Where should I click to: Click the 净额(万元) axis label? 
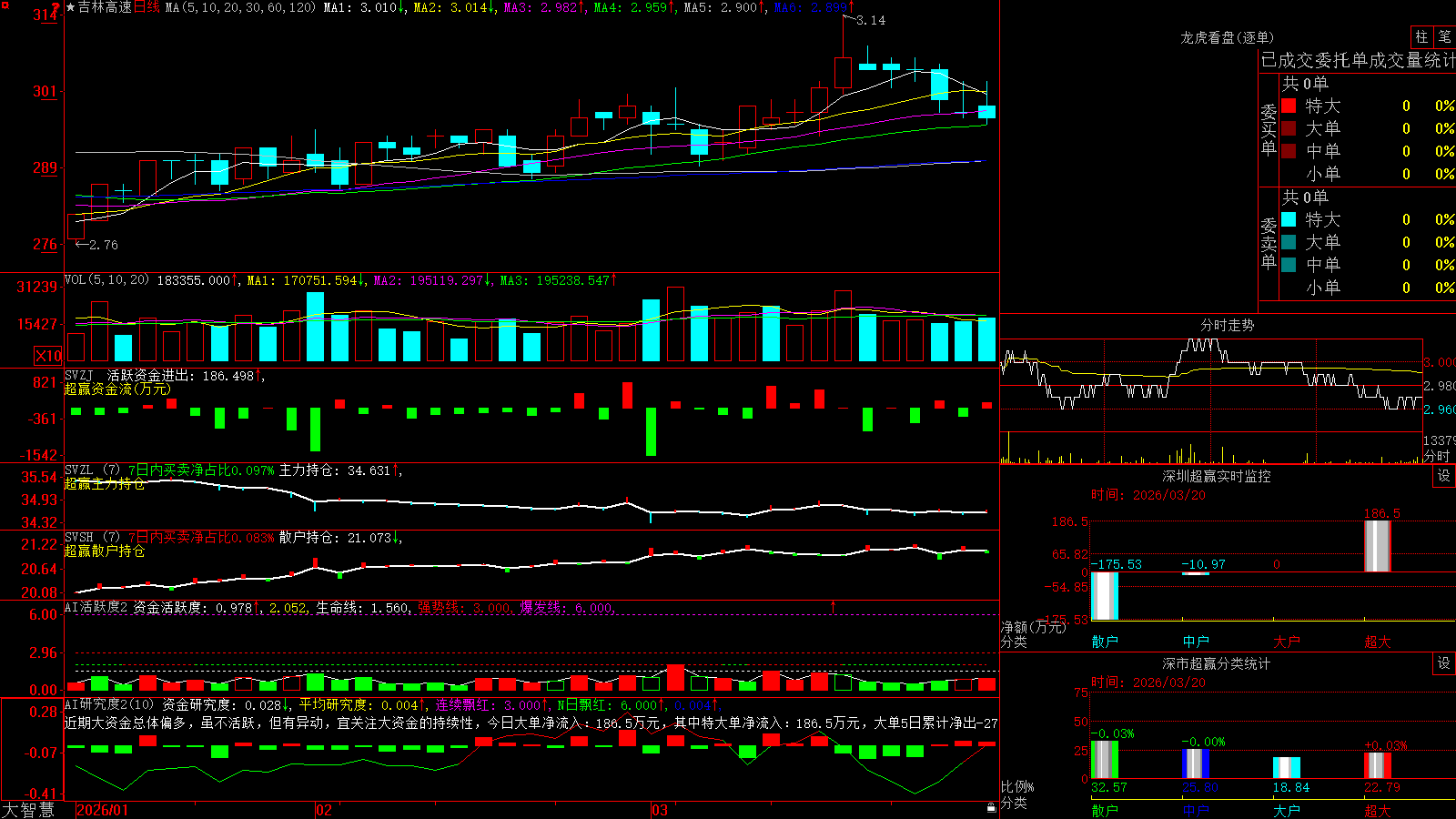[x=1033, y=627]
